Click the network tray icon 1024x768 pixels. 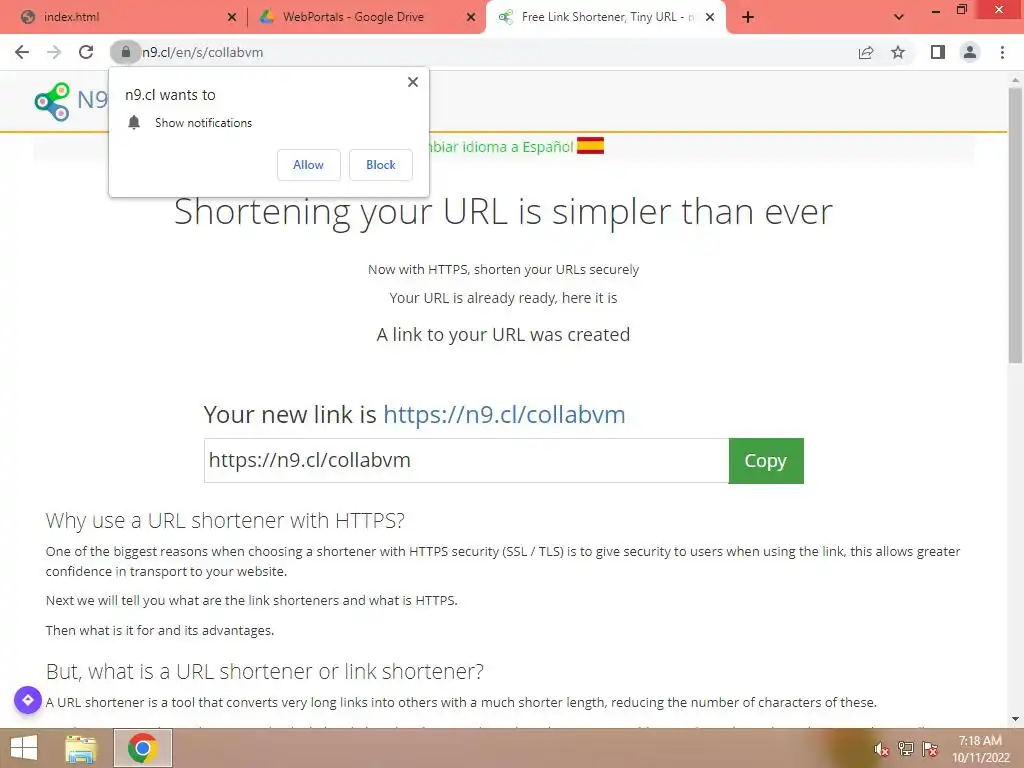pos(906,749)
